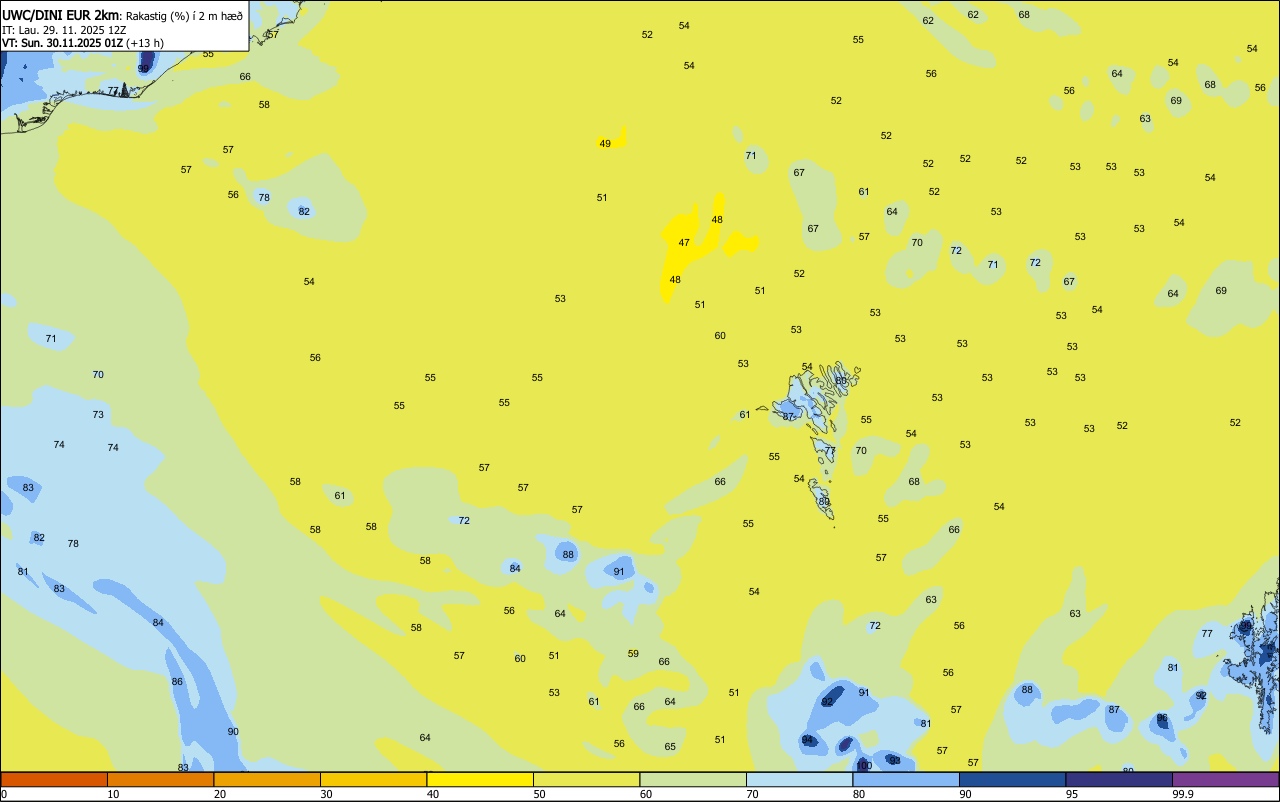Click the legend tick label 30
The width and height of the screenshot is (1280, 802).
[x=326, y=794]
